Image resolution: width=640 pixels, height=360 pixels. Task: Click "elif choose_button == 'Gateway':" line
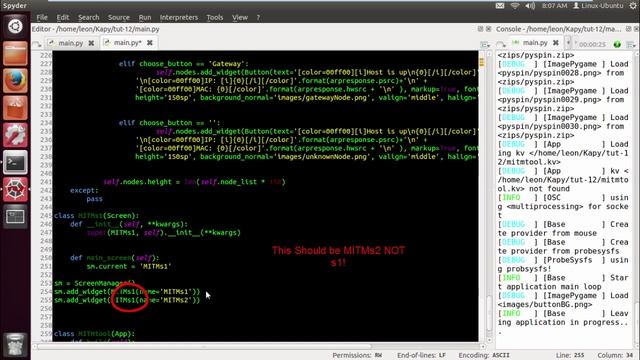184,64
